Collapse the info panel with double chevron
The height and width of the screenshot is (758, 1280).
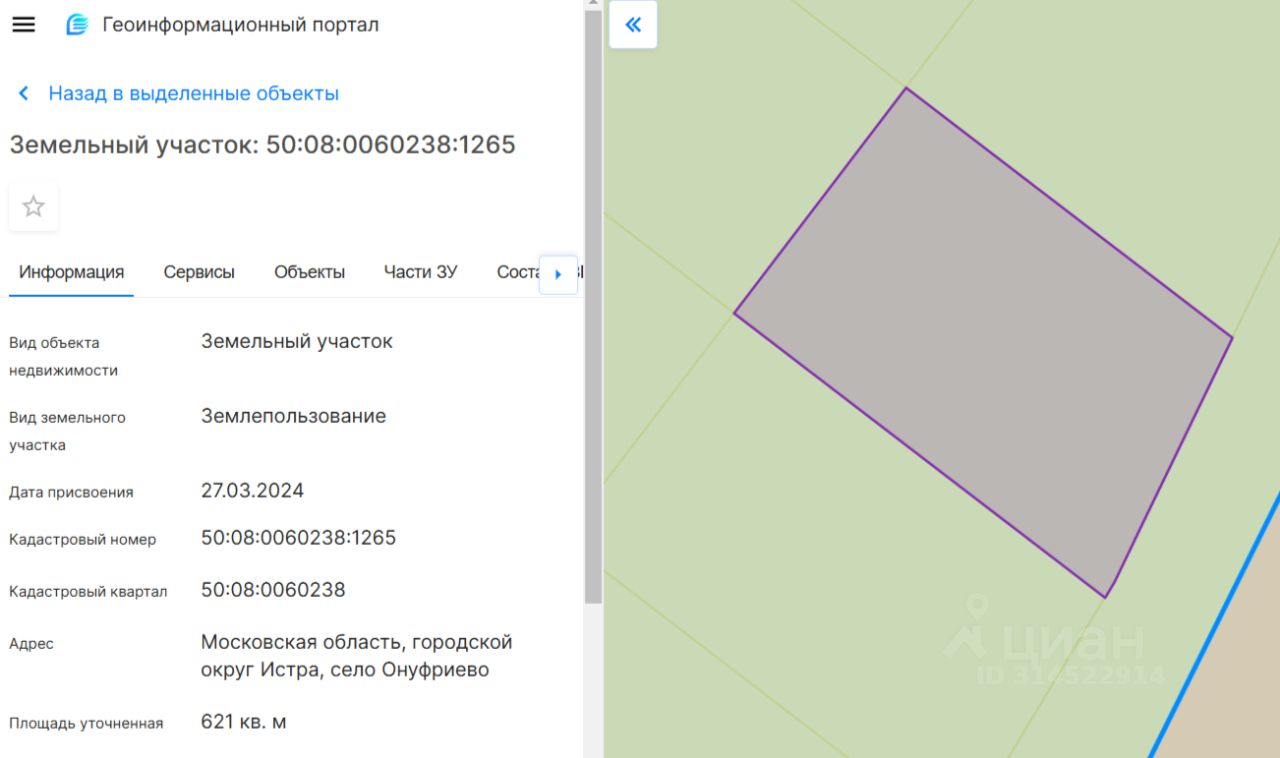coord(633,25)
